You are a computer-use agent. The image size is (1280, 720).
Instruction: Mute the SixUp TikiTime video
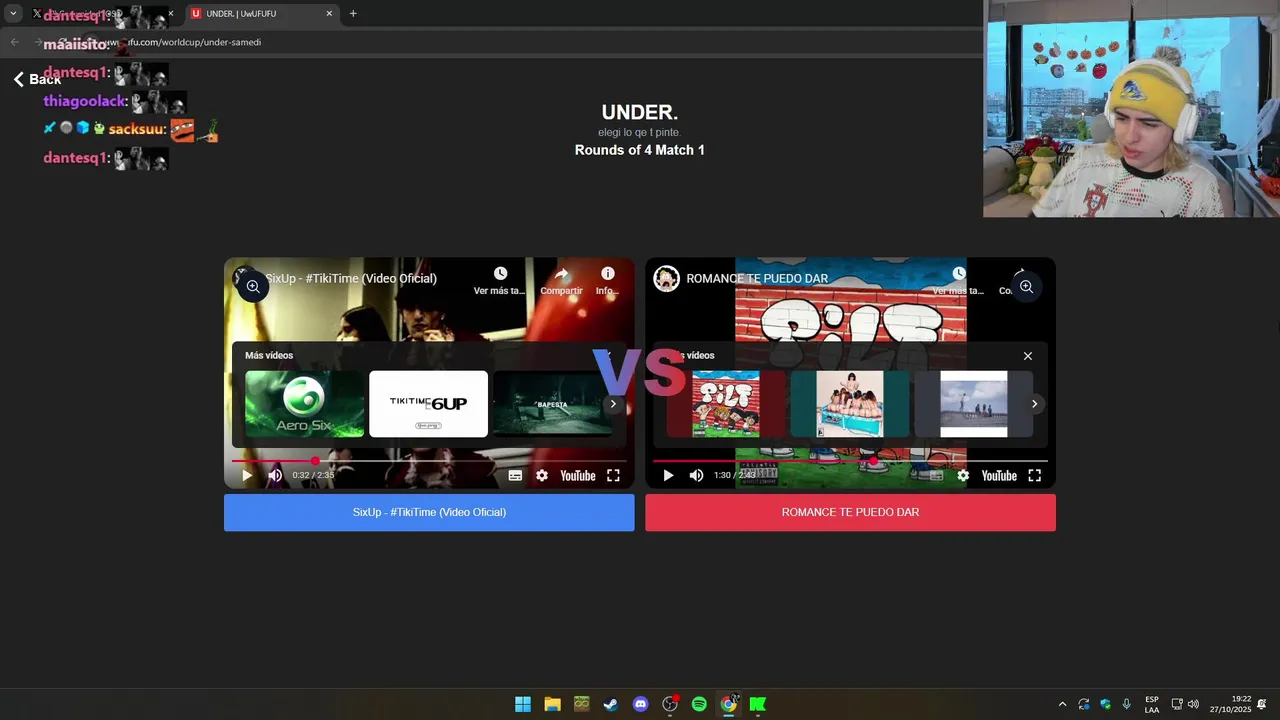[x=275, y=476]
